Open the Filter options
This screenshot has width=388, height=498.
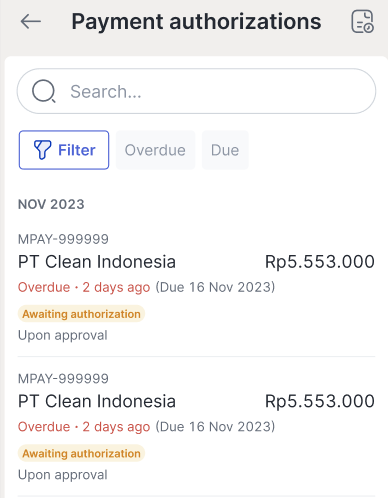(x=64, y=150)
